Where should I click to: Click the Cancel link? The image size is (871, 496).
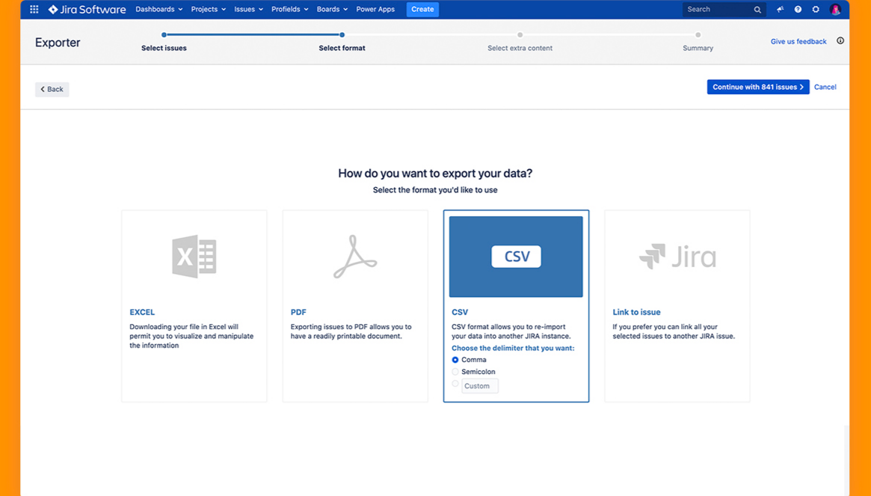coord(825,87)
